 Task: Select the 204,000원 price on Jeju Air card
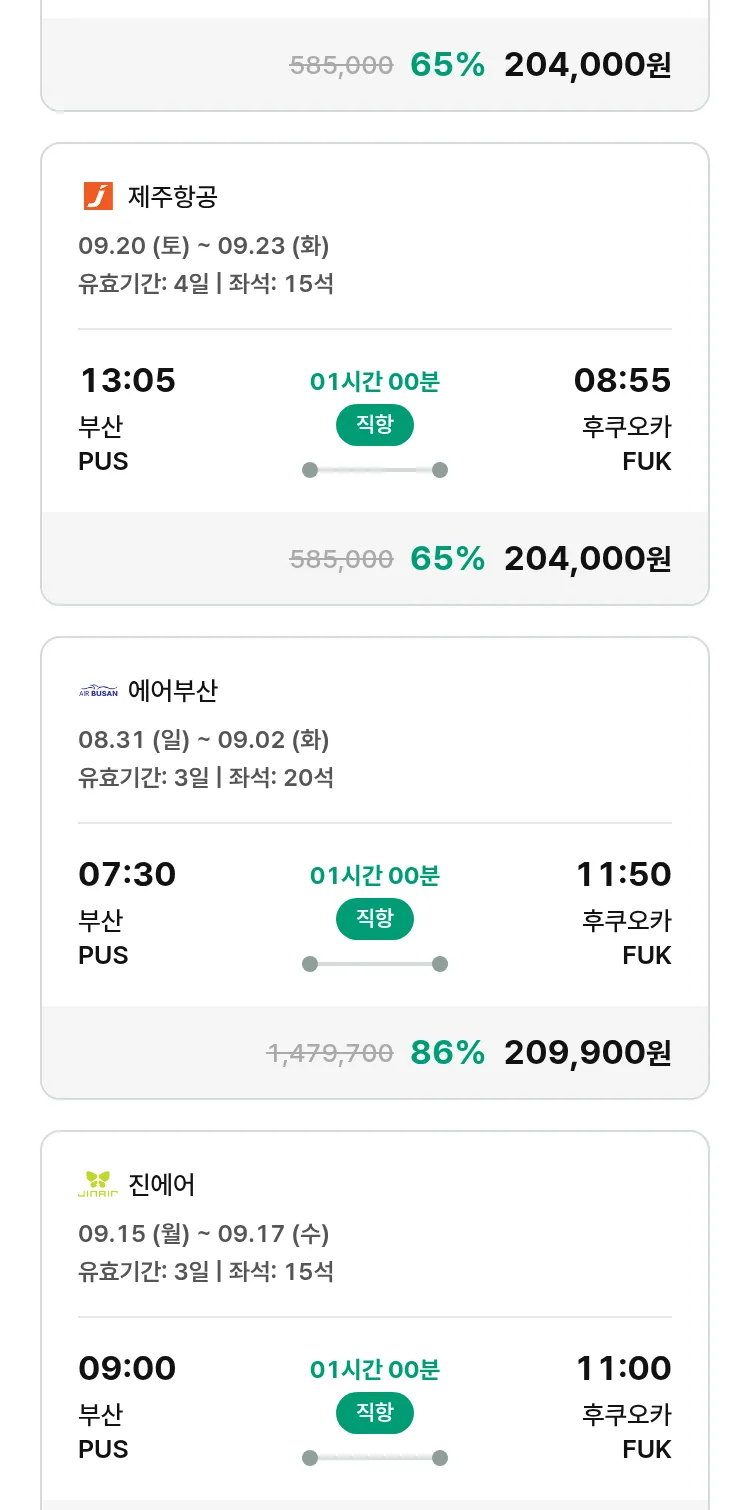click(x=587, y=558)
